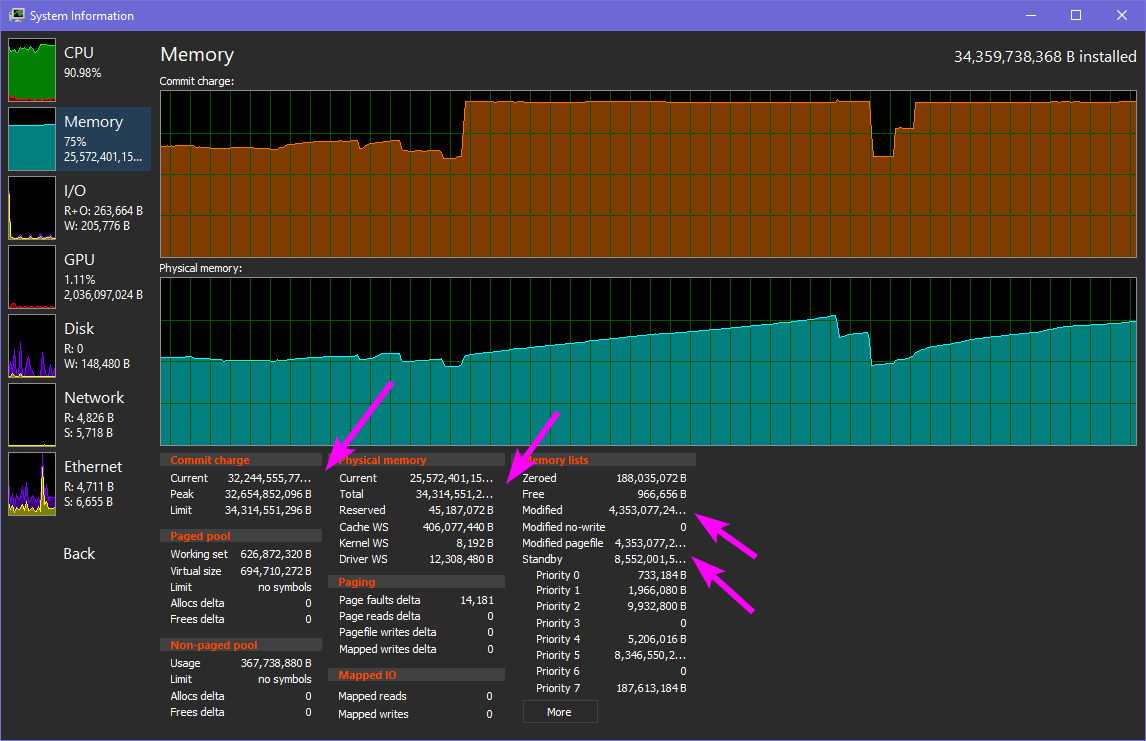Select the Memory graph thumbnail in sidebar

click(x=31, y=139)
